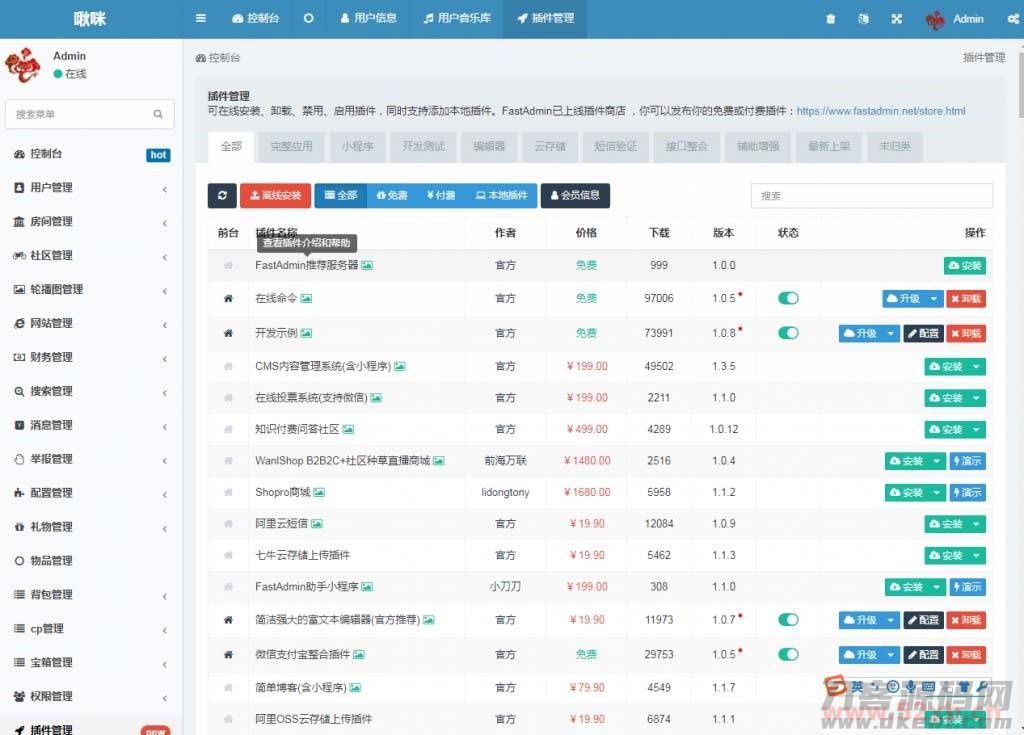The image size is (1024, 735).
Task: Open preview image icon for Shopro商城
Action: pyautogui.click(x=320, y=492)
